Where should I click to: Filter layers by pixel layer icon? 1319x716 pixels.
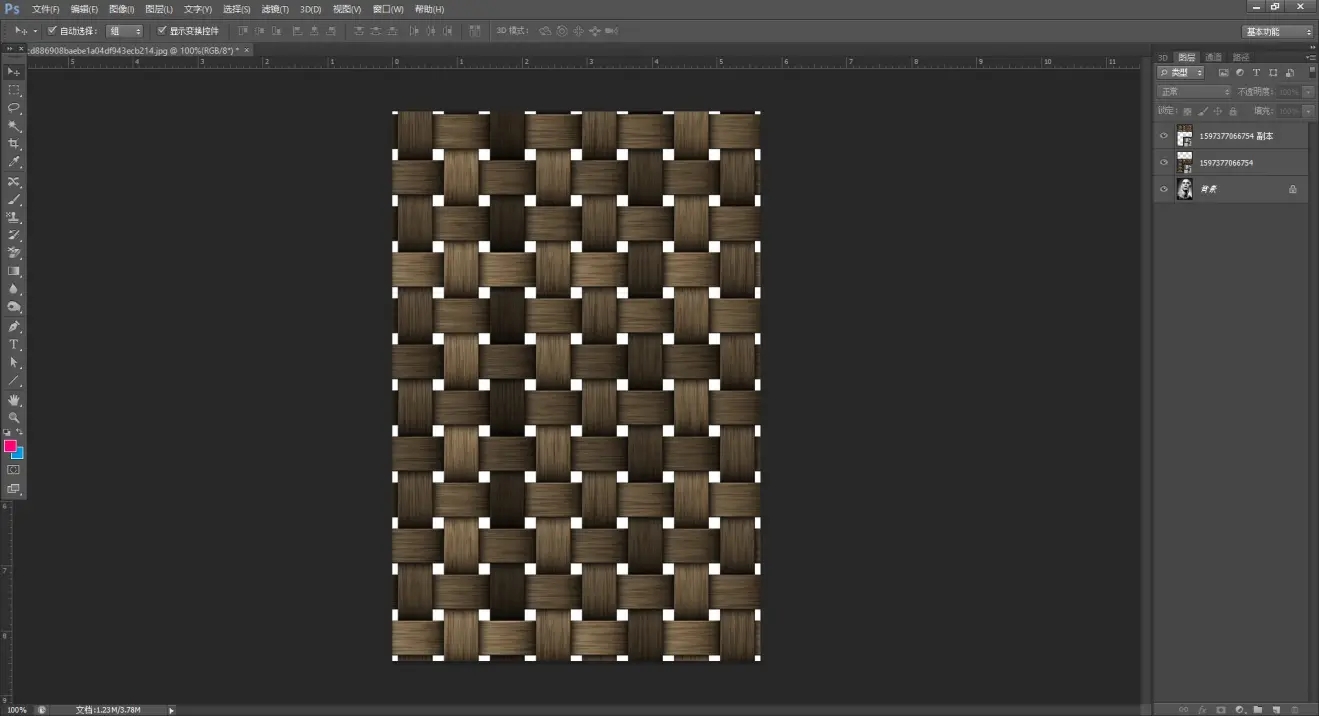tap(1223, 73)
